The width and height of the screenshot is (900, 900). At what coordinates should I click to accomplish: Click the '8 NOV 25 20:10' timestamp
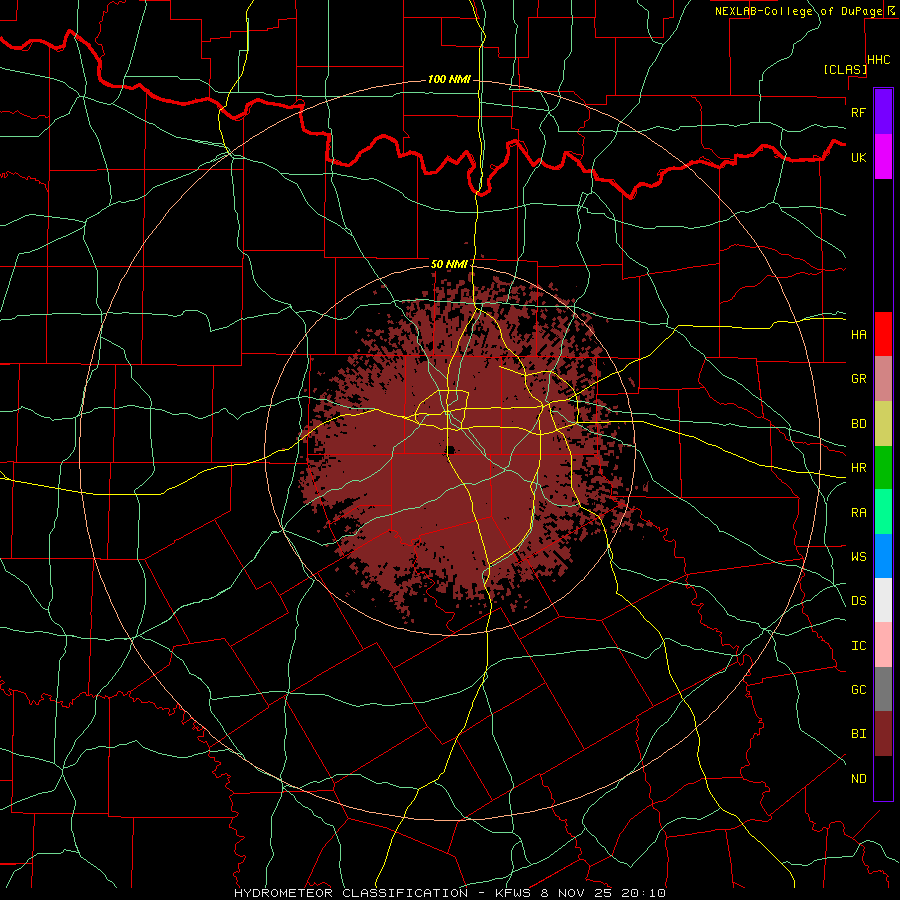[603, 893]
